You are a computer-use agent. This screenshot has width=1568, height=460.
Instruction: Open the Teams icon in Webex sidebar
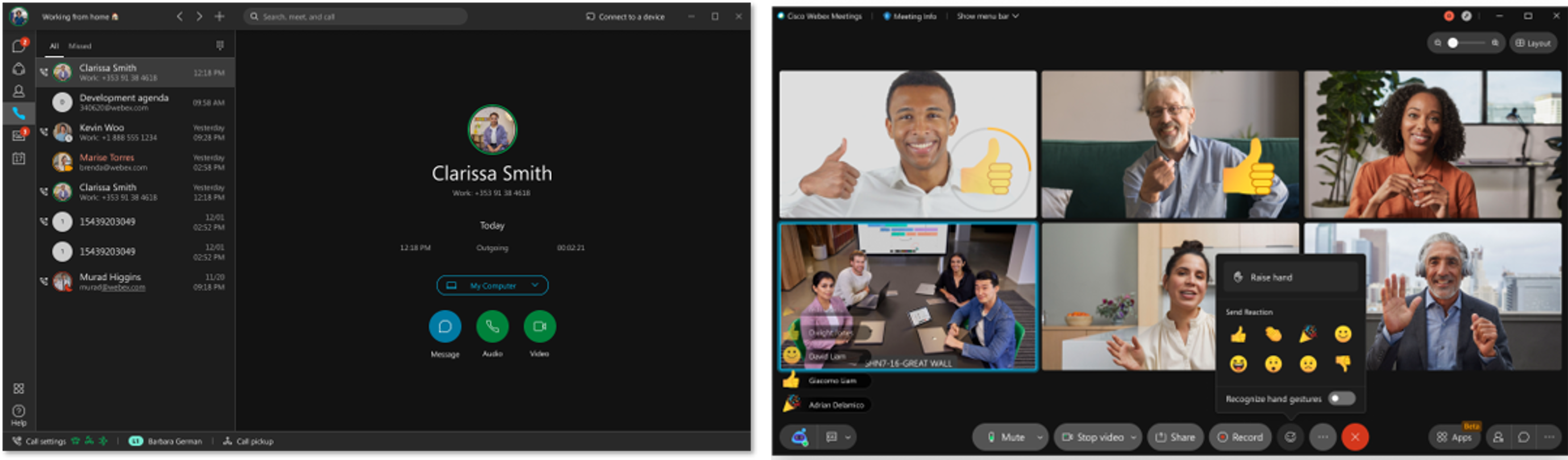[x=19, y=69]
